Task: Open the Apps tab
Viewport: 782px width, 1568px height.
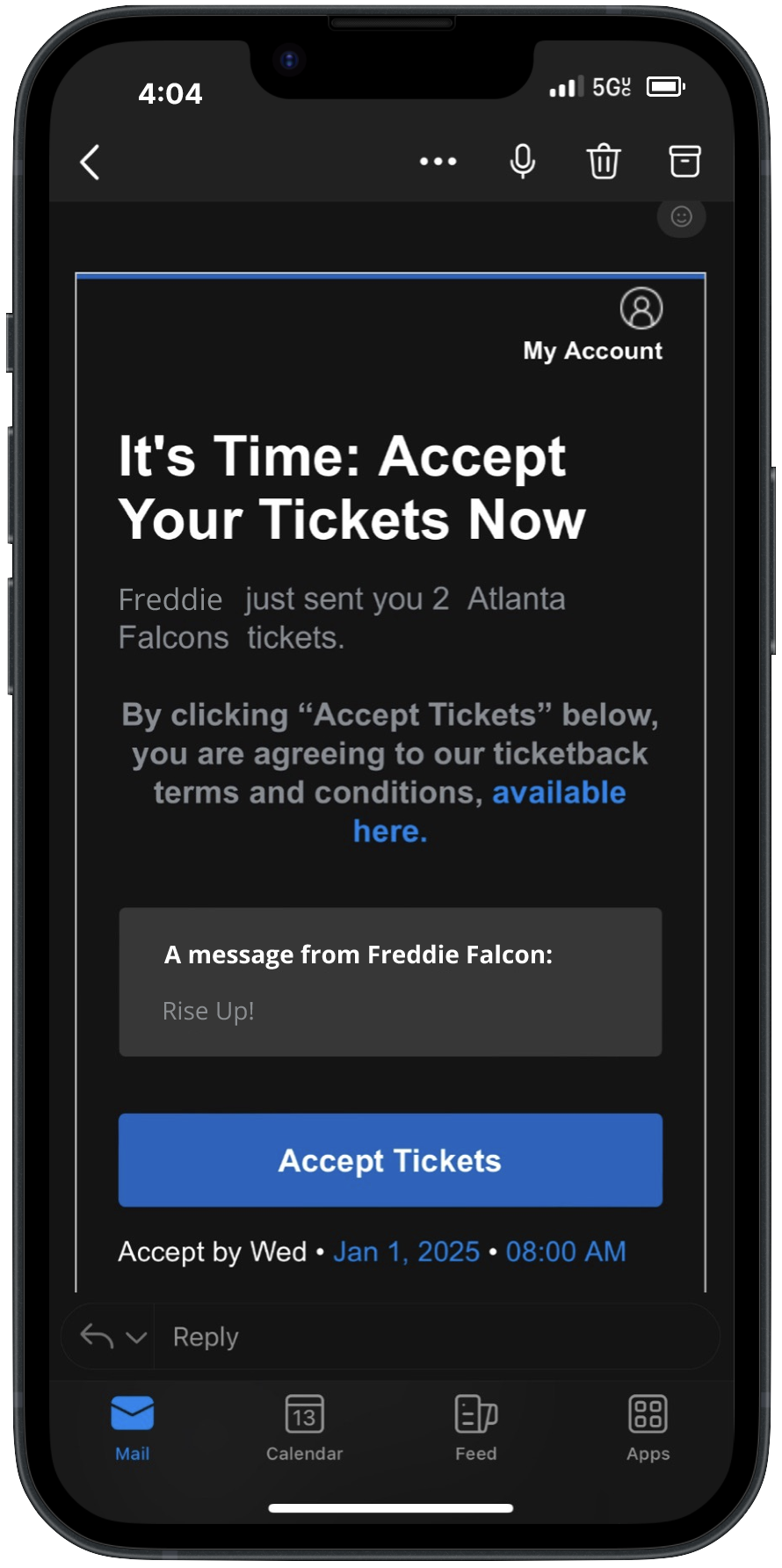Action: (648, 1427)
